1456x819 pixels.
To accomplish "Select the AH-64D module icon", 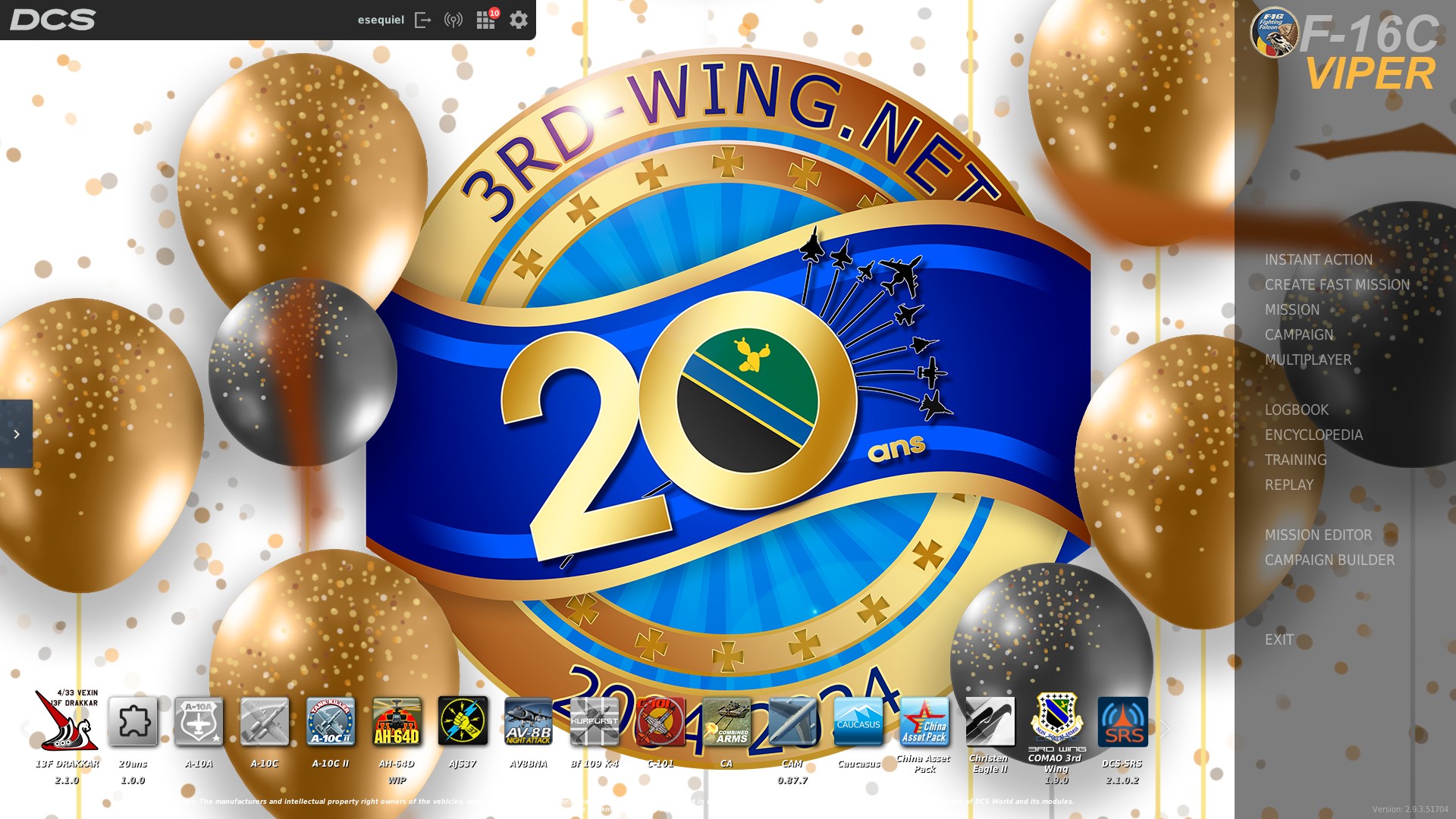I will click(x=397, y=722).
